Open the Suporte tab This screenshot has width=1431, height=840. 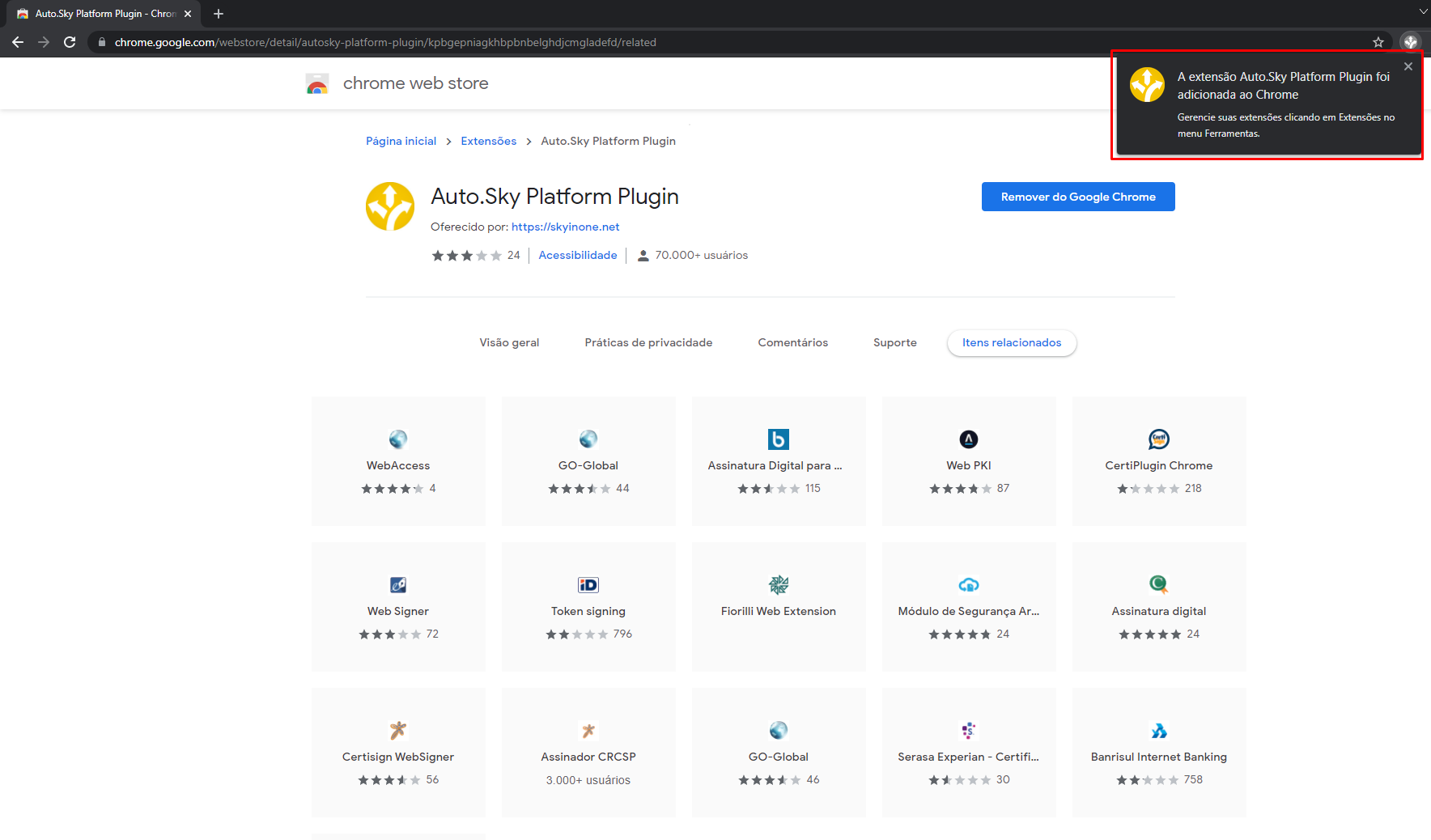tap(895, 342)
